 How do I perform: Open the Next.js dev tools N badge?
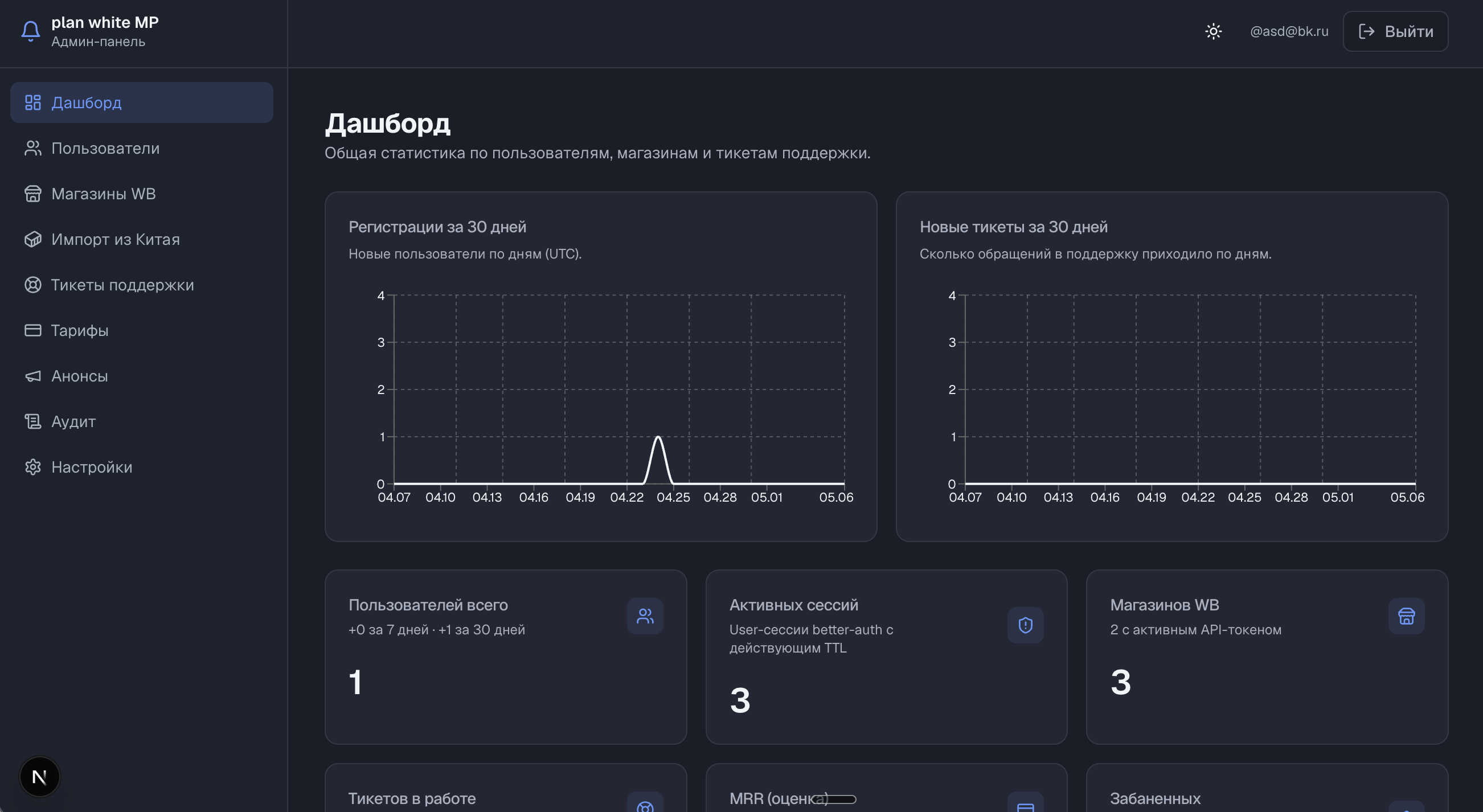coord(40,776)
